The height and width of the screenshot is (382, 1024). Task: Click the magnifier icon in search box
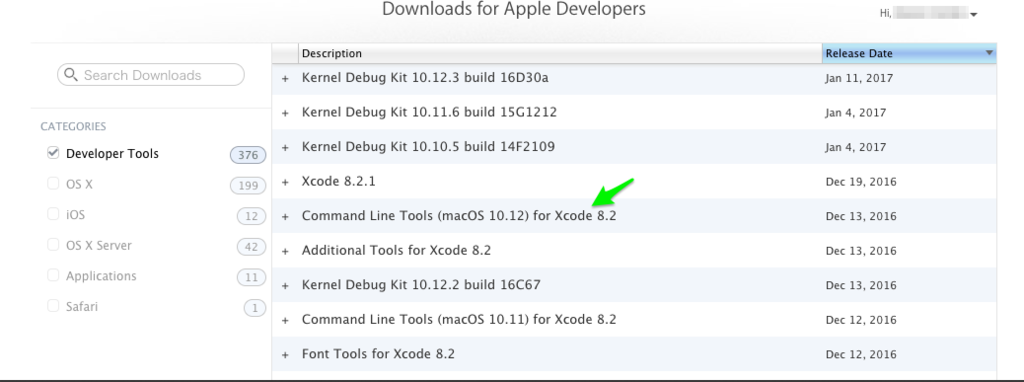(x=71, y=75)
